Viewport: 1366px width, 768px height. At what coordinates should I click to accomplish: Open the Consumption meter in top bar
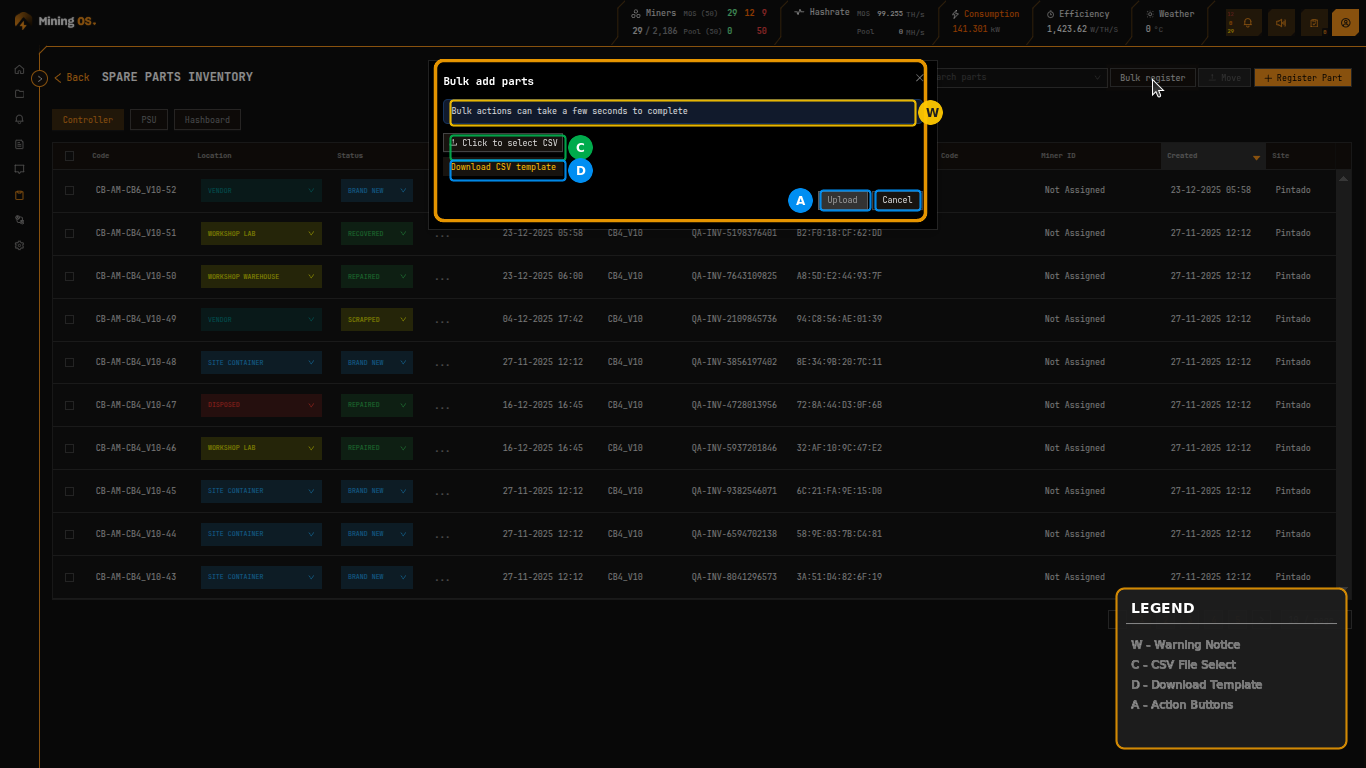(983, 21)
